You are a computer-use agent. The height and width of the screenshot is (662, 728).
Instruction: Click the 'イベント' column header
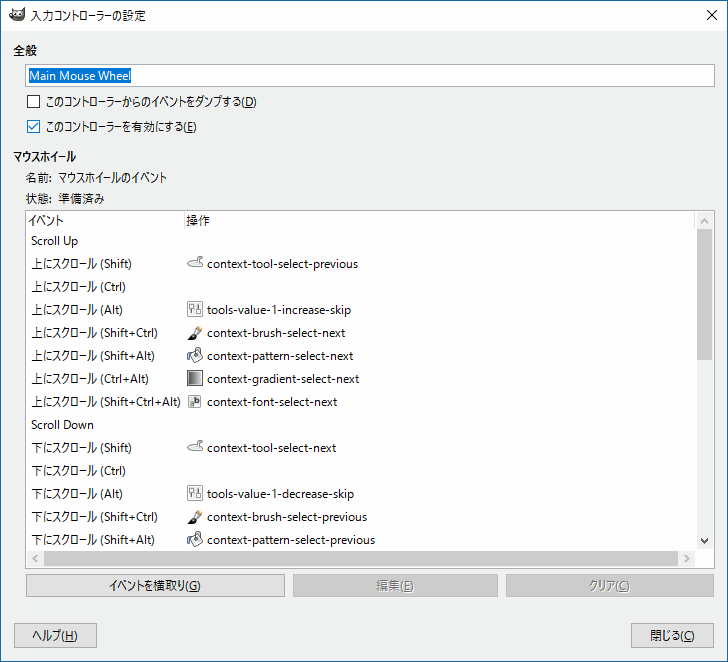pos(105,221)
